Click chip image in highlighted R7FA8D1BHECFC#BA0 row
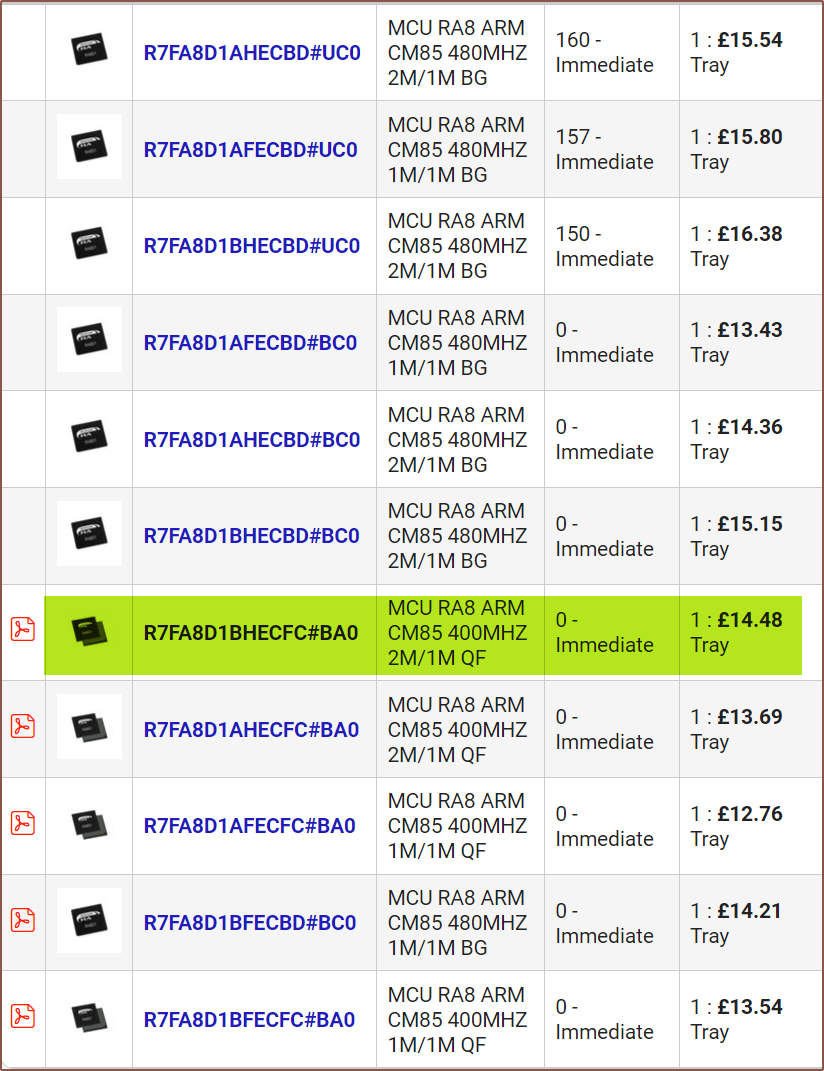The image size is (824, 1071). tap(89, 630)
